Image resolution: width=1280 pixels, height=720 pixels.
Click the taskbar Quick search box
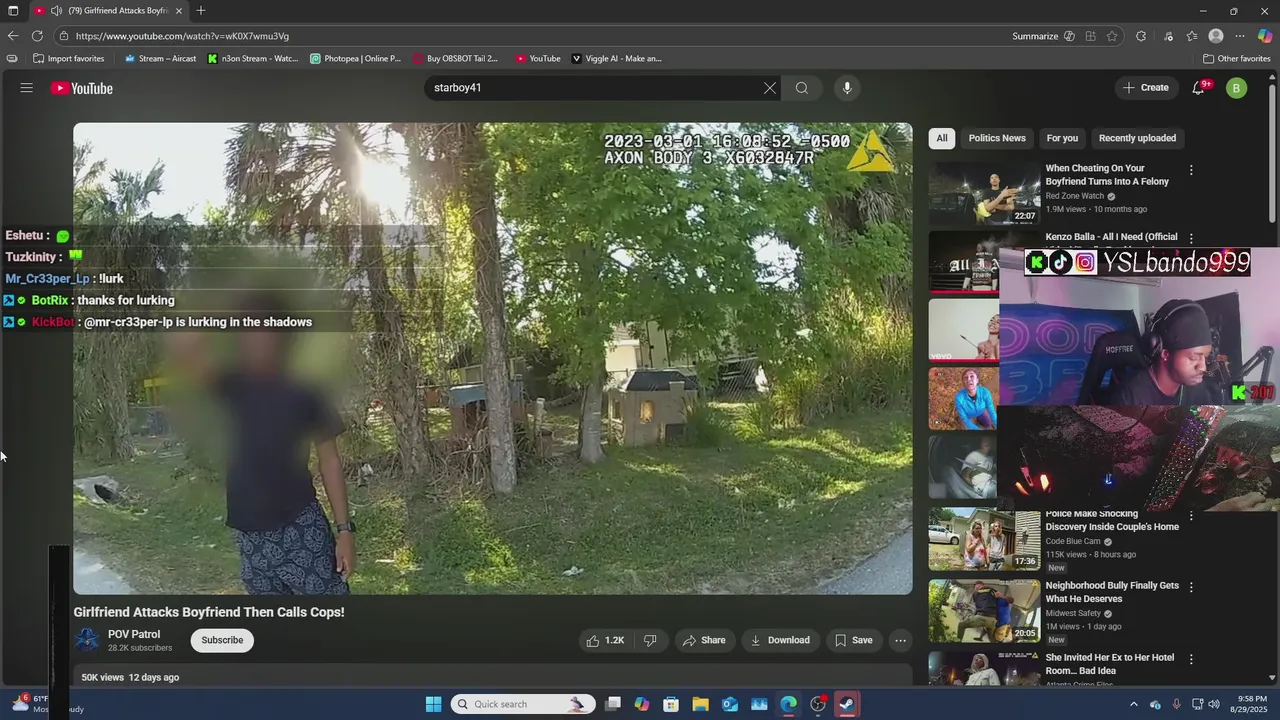[x=523, y=704]
